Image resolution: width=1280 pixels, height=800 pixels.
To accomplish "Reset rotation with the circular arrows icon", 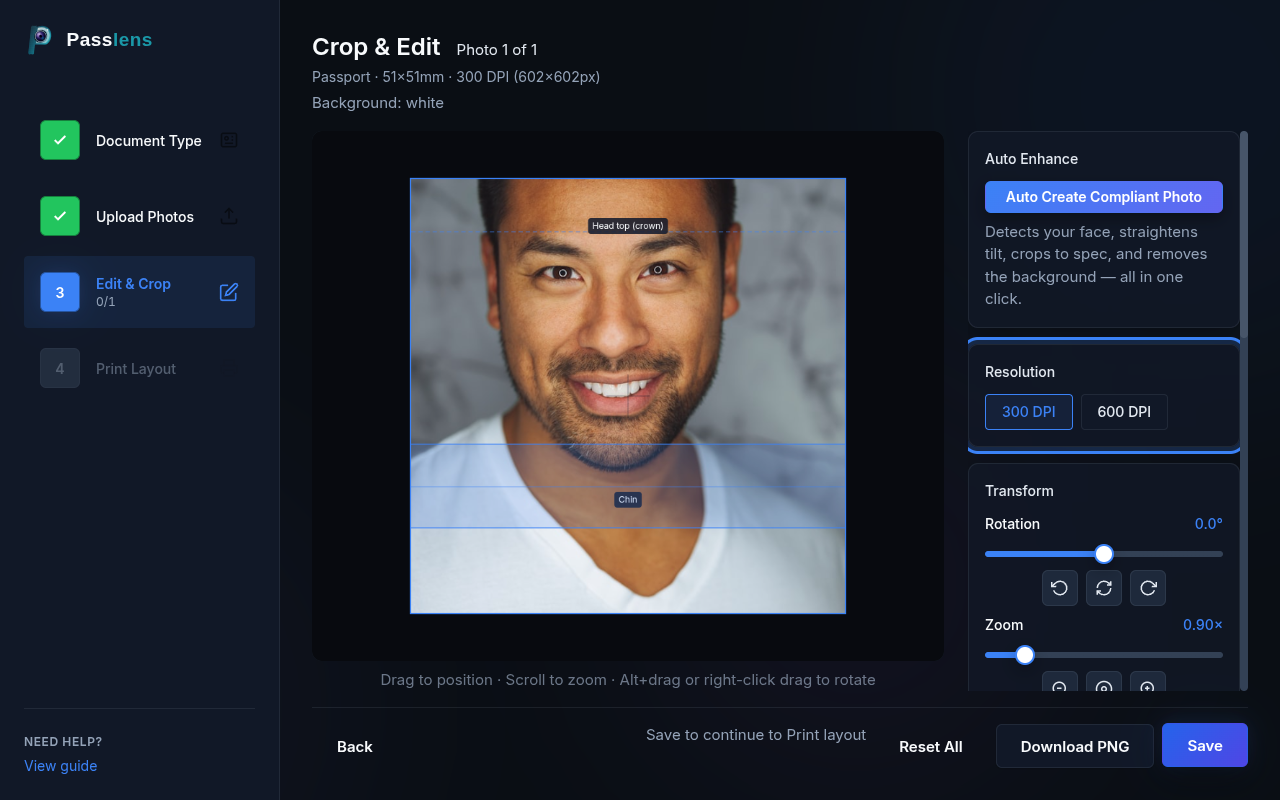I will coord(1104,588).
